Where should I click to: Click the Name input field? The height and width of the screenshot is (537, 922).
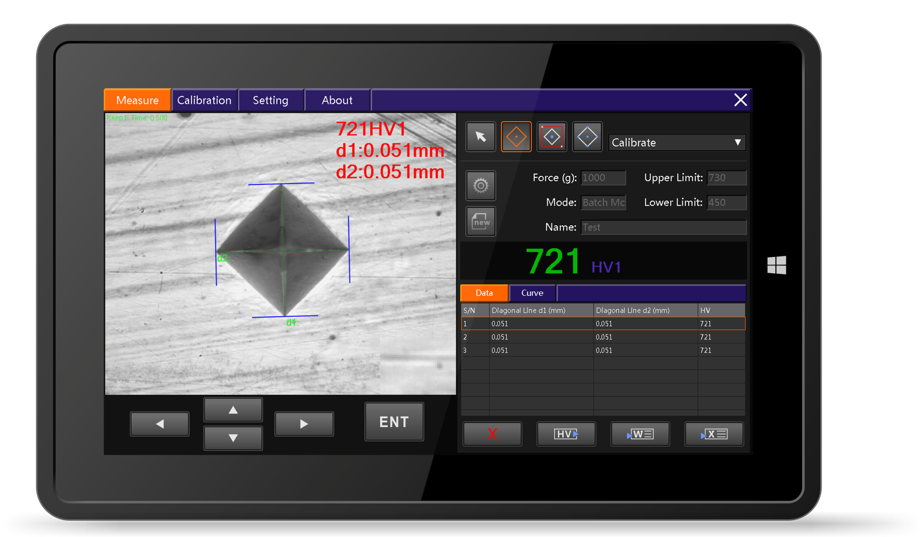[x=663, y=227]
